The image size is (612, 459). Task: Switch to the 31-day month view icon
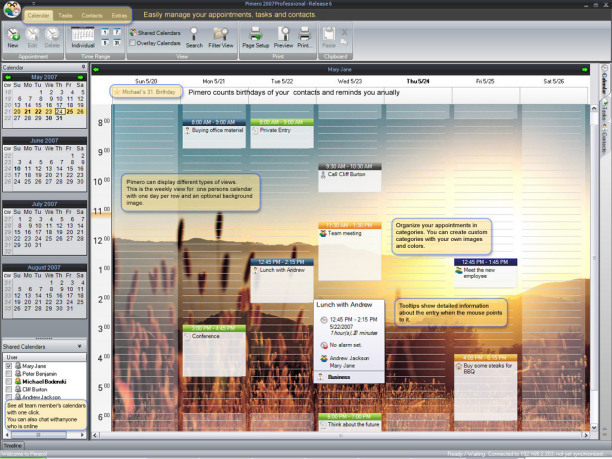tap(117, 43)
